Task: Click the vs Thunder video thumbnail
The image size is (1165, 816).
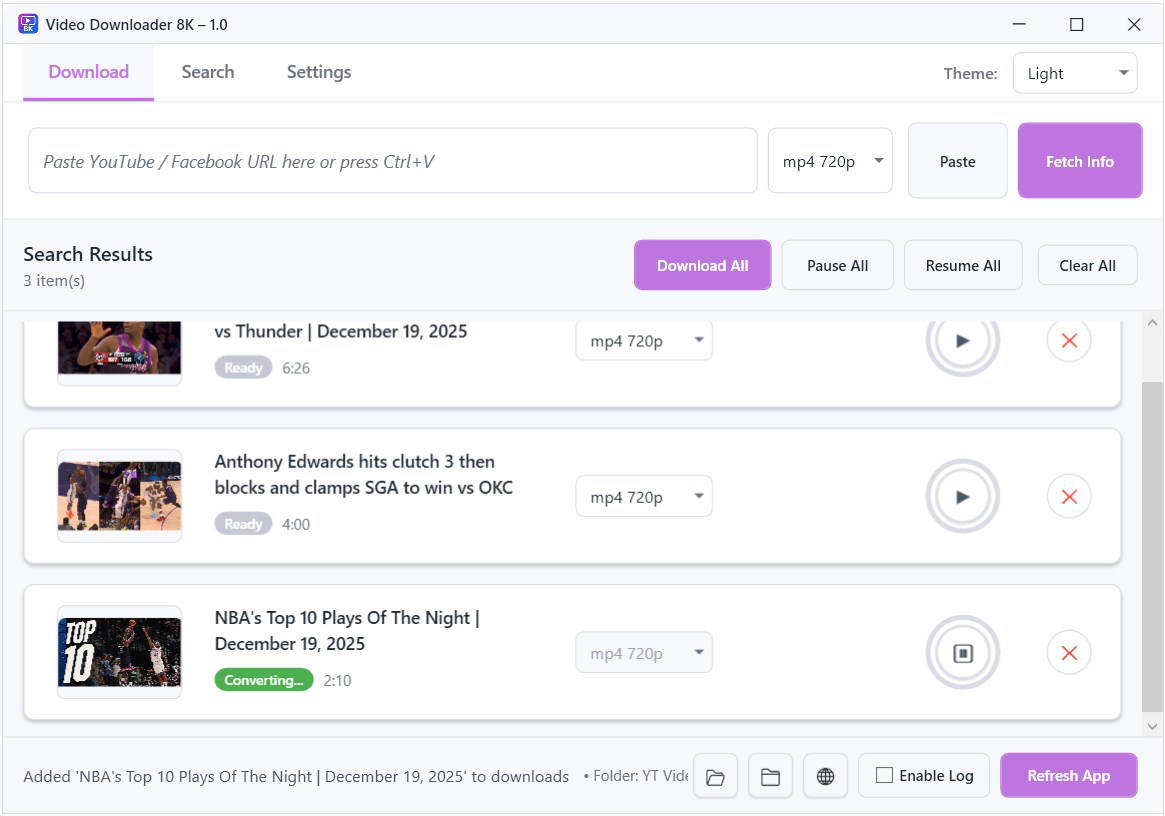Action: [x=119, y=350]
